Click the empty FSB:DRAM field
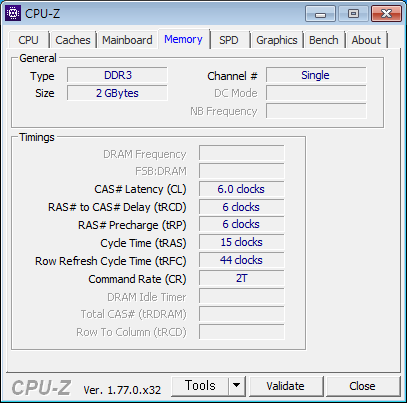Image resolution: width=407 pixels, height=403 pixels. pyautogui.click(x=242, y=171)
